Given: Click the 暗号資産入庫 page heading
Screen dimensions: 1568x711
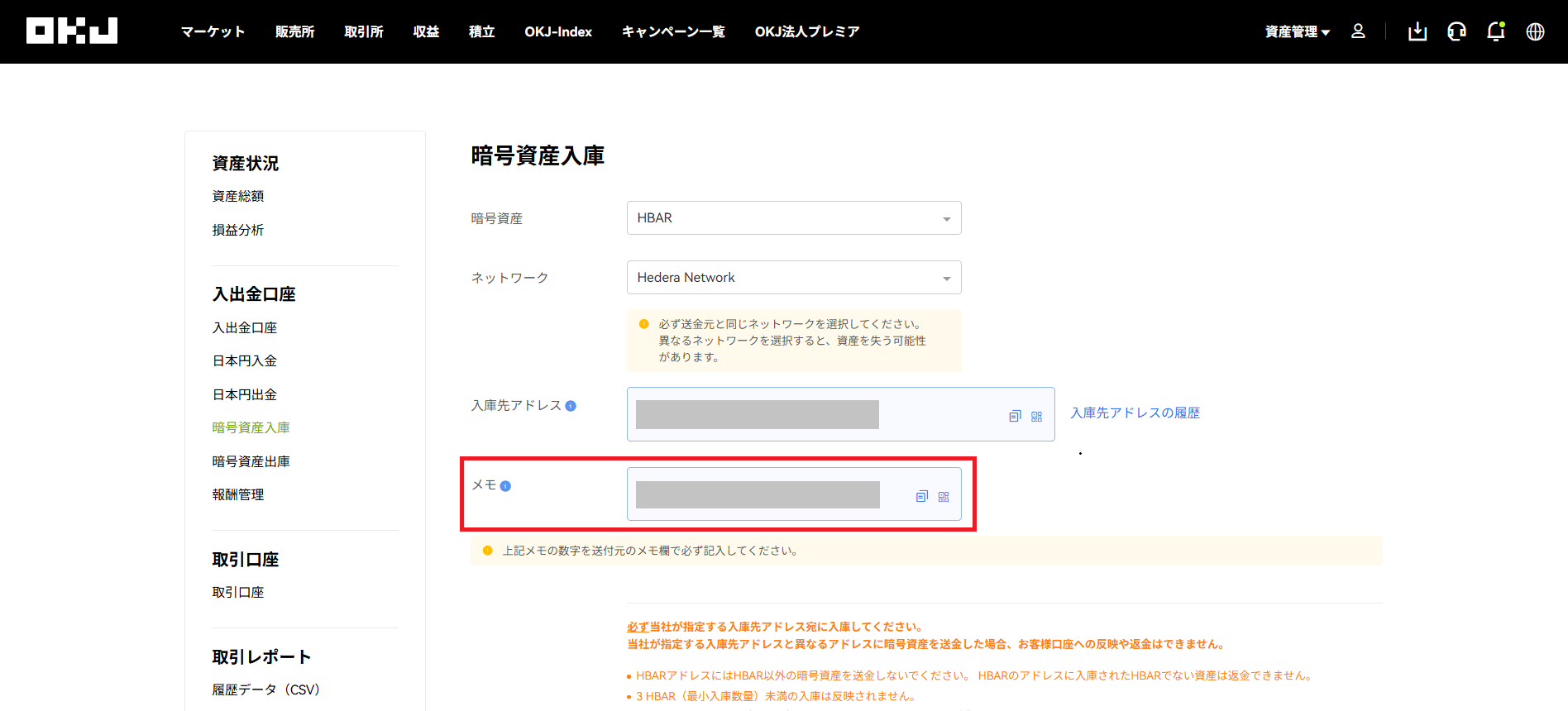Looking at the screenshot, I should (538, 155).
